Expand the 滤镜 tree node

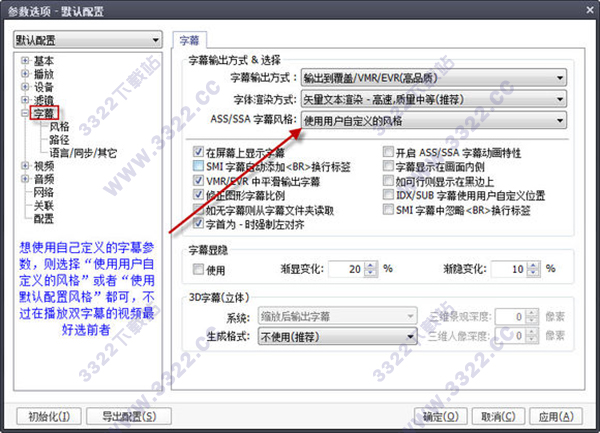pos(25,100)
